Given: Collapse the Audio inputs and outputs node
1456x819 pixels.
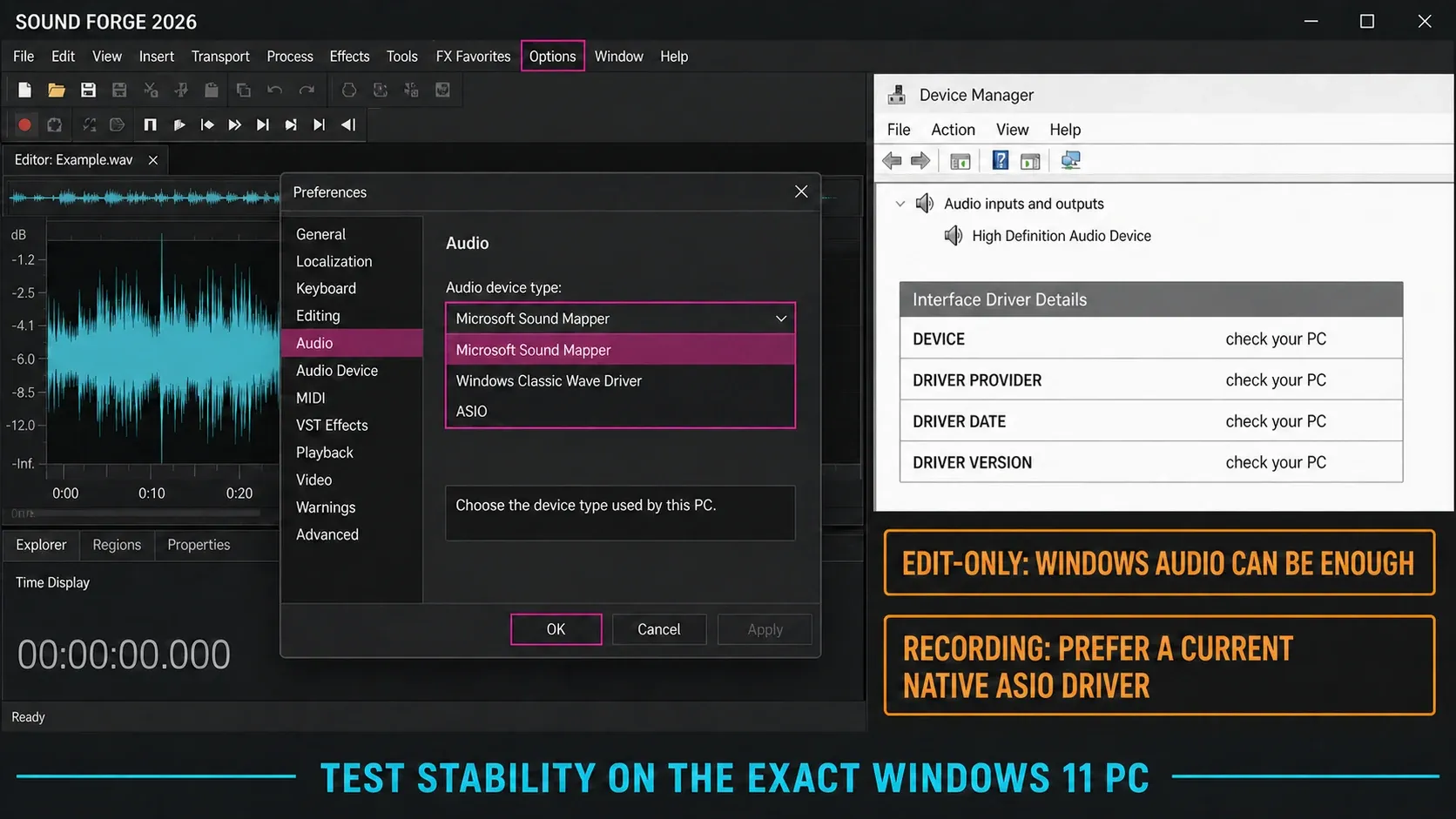Looking at the screenshot, I should 900,204.
